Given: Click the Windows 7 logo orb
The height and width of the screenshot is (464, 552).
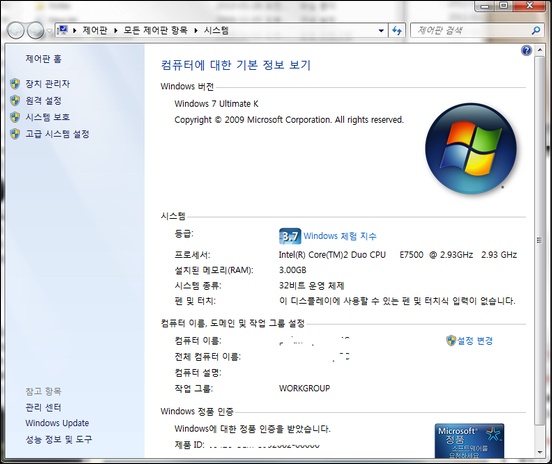Looking at the screenshot, I should [x=471, y=149].
